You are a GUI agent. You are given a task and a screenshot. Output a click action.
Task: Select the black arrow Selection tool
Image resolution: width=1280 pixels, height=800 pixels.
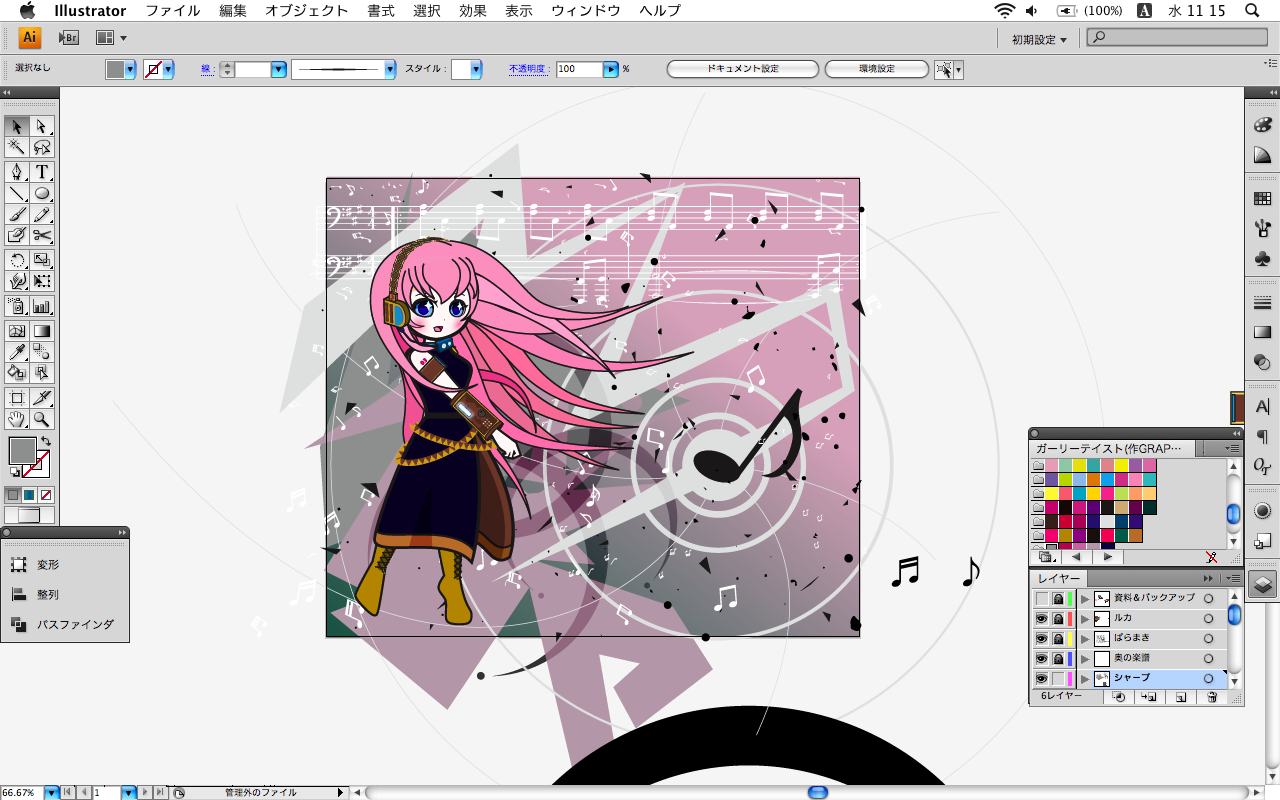[17, 126]
